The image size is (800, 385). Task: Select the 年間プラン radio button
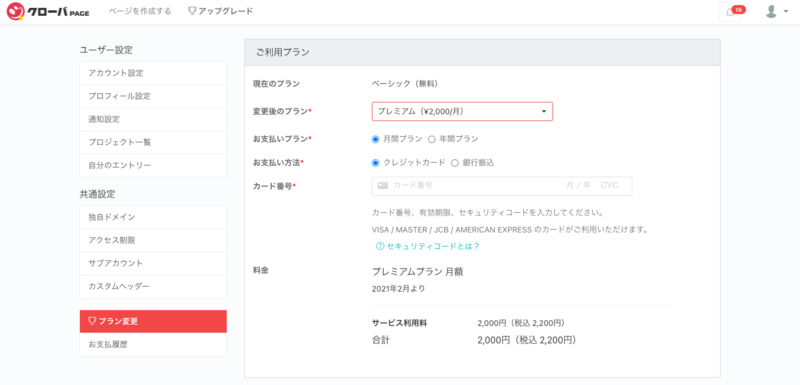pyautogui.click(x=432, y=139)
